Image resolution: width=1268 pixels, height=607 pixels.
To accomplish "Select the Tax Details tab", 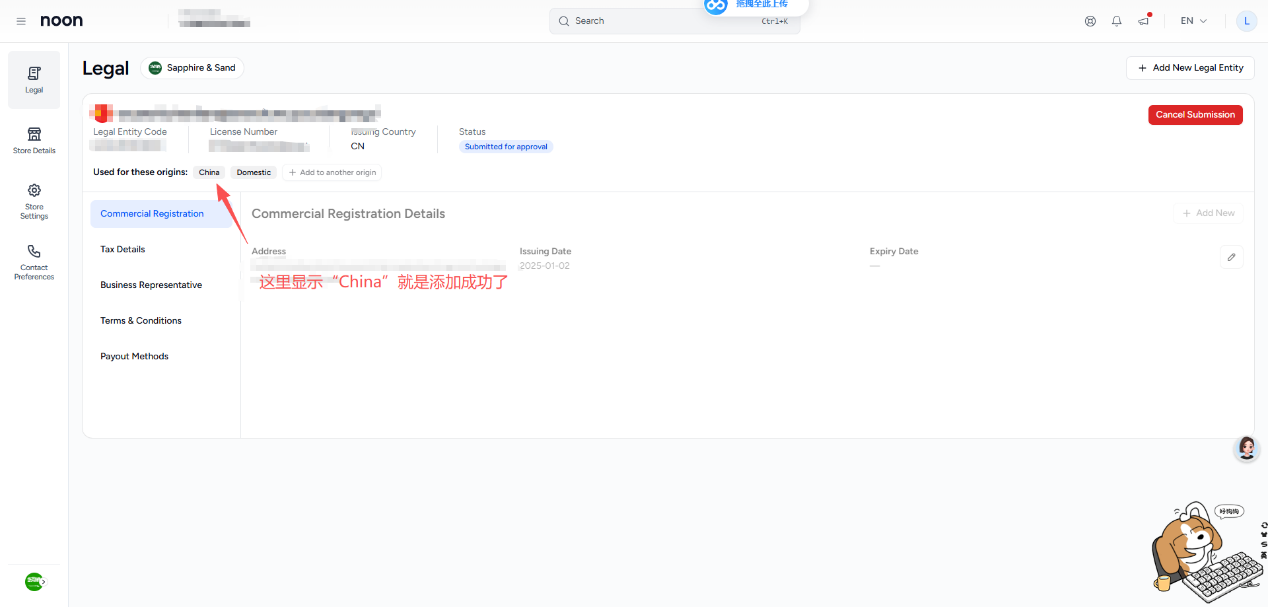I will point(160,249).
